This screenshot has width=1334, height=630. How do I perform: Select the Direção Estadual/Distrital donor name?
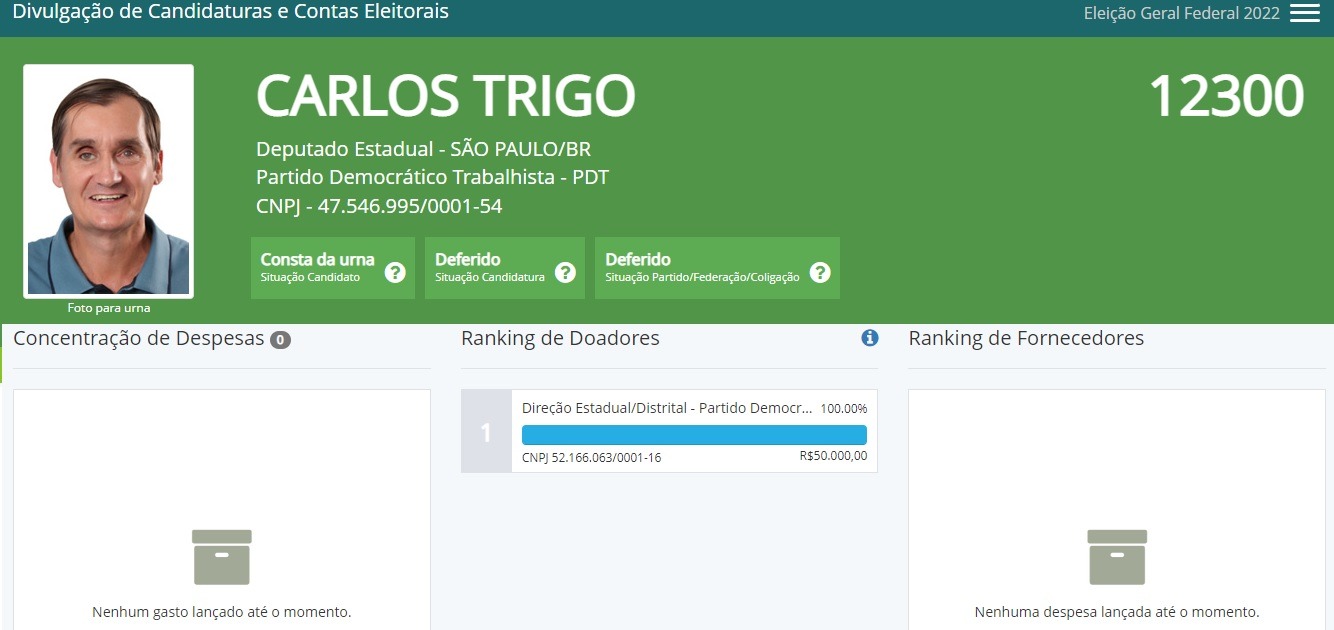tap(666, 408)
